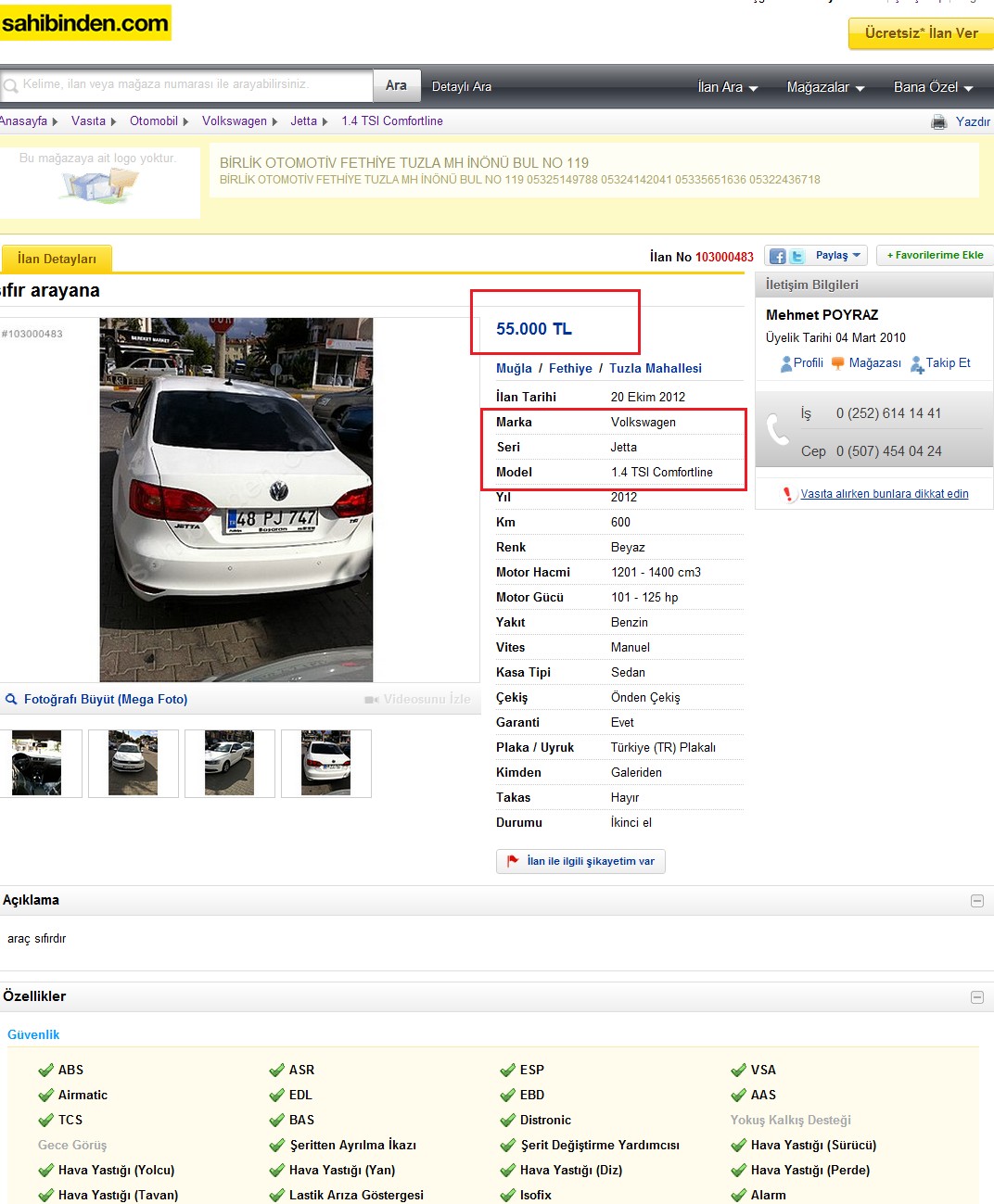
Task: Collapse the Açıklama section
Action: (976, 901)
